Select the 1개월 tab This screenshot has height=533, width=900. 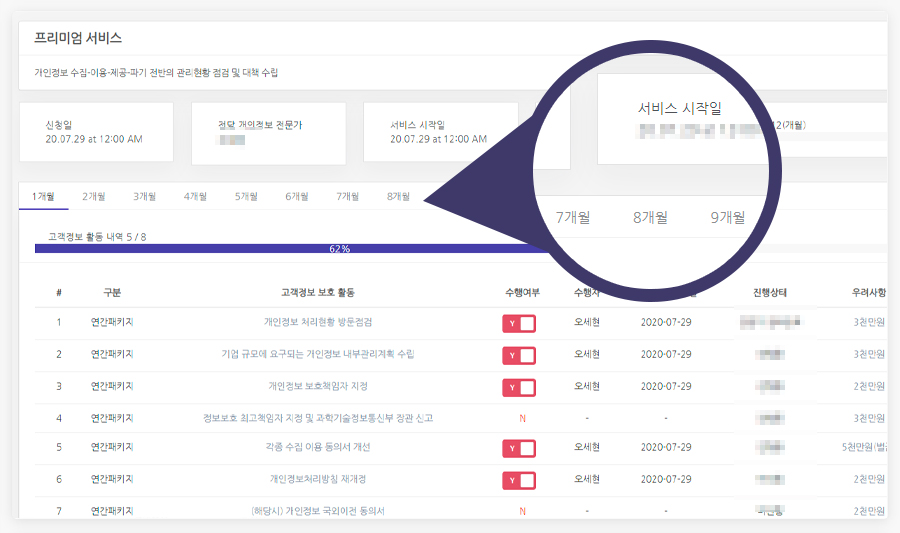point(43,197)
